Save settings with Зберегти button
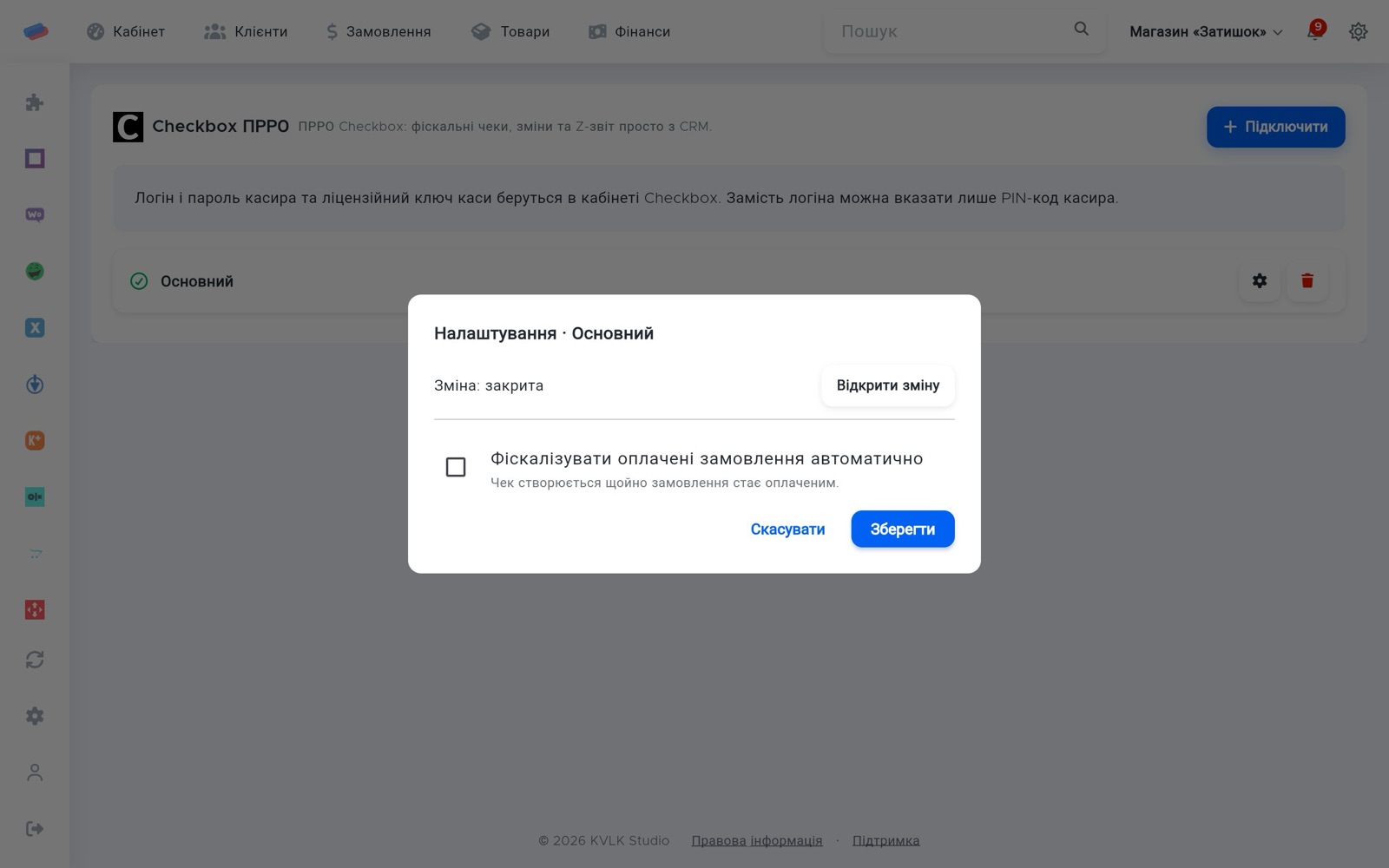This screenshot has width=1389, height=868. (x=903, y=529)
